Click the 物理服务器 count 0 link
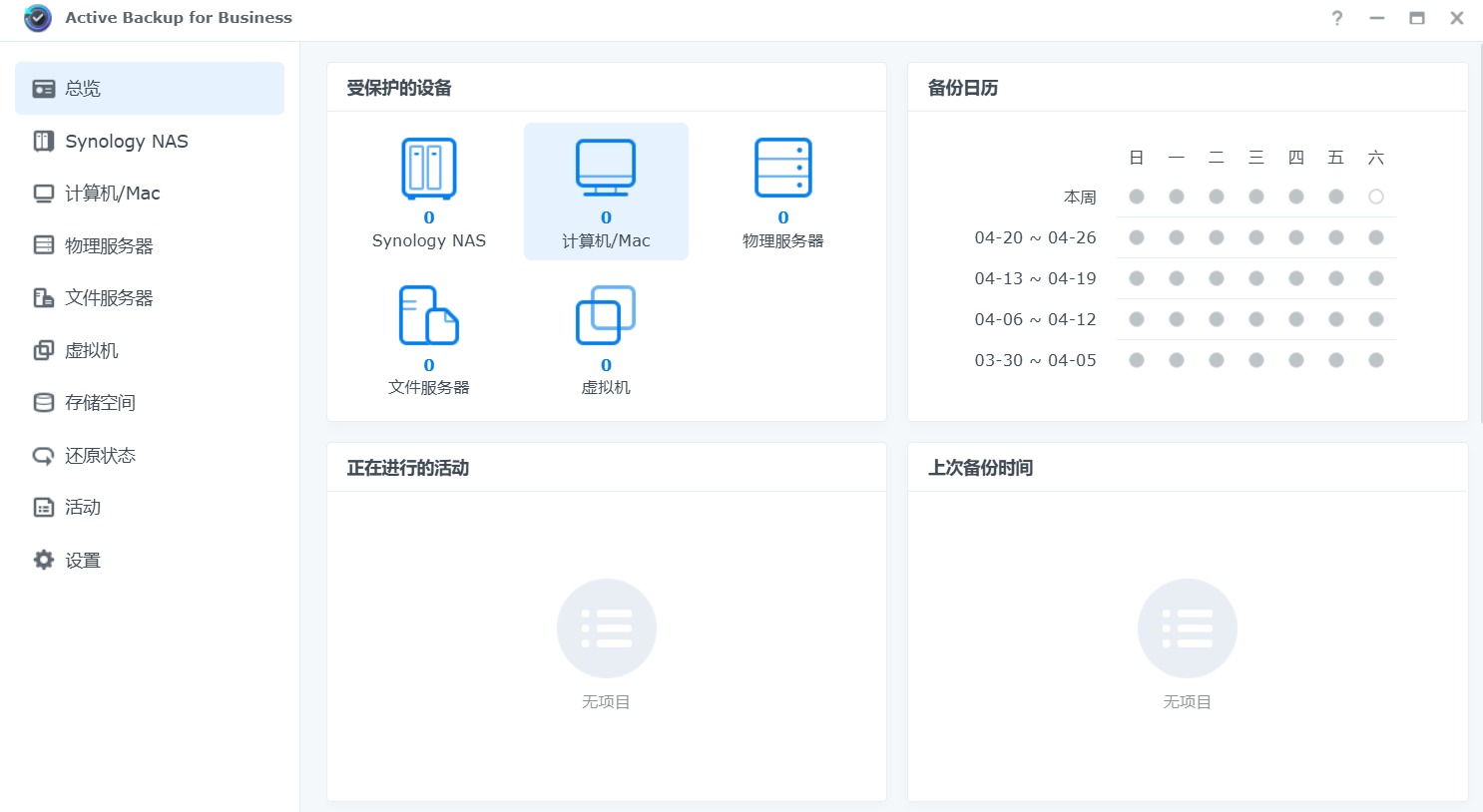The height and width of the screenshot is (812, 1483). pyautogui.click(x=783, y=217)
